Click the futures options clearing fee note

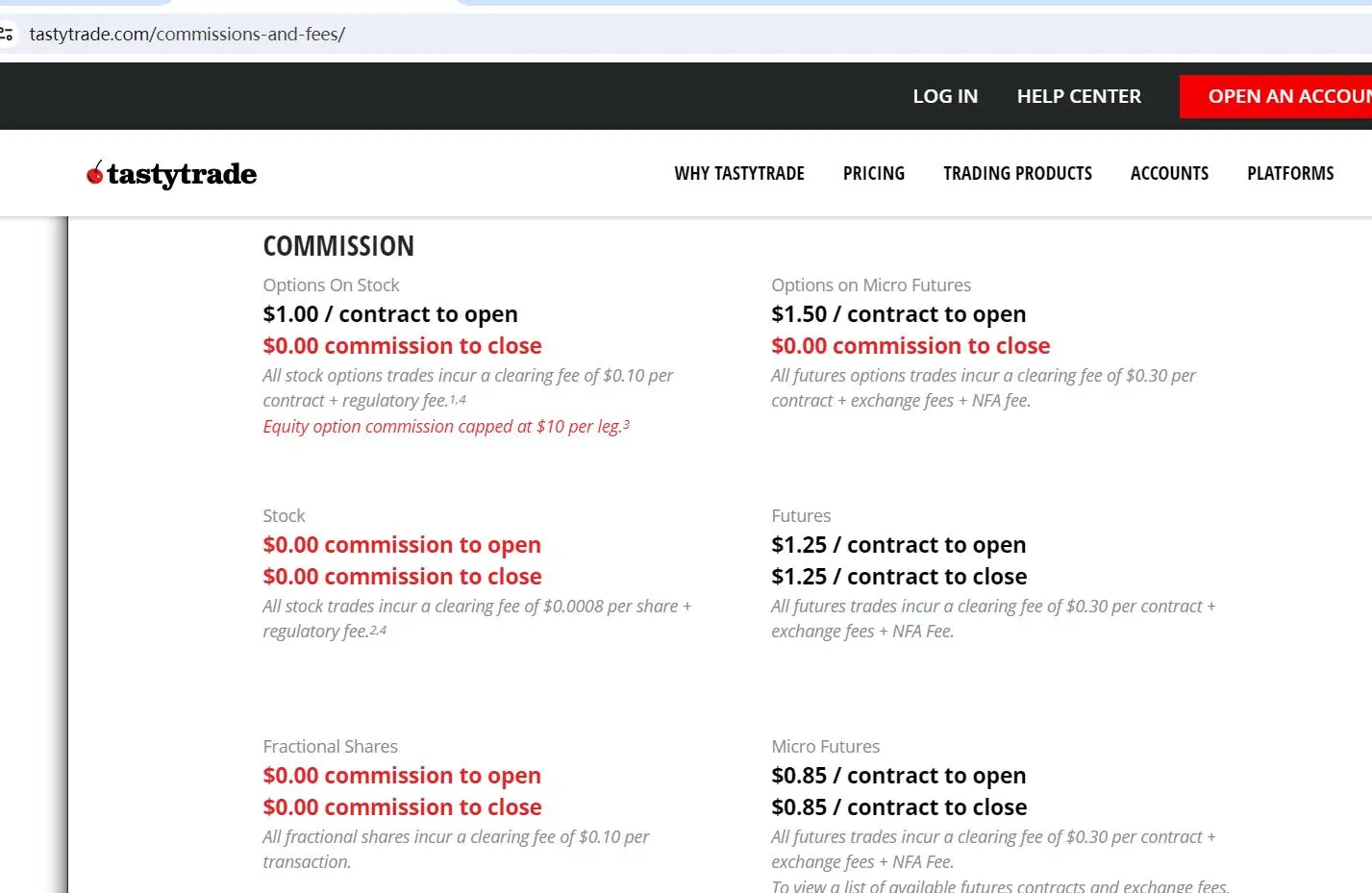coord(984,388)
